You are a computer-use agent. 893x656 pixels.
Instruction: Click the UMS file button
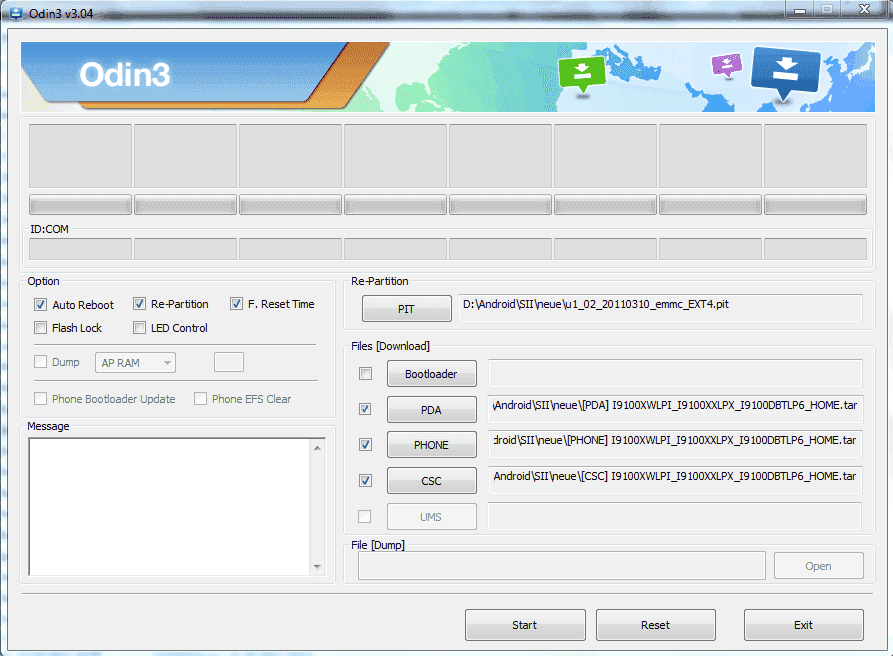(x=432, y=516)
